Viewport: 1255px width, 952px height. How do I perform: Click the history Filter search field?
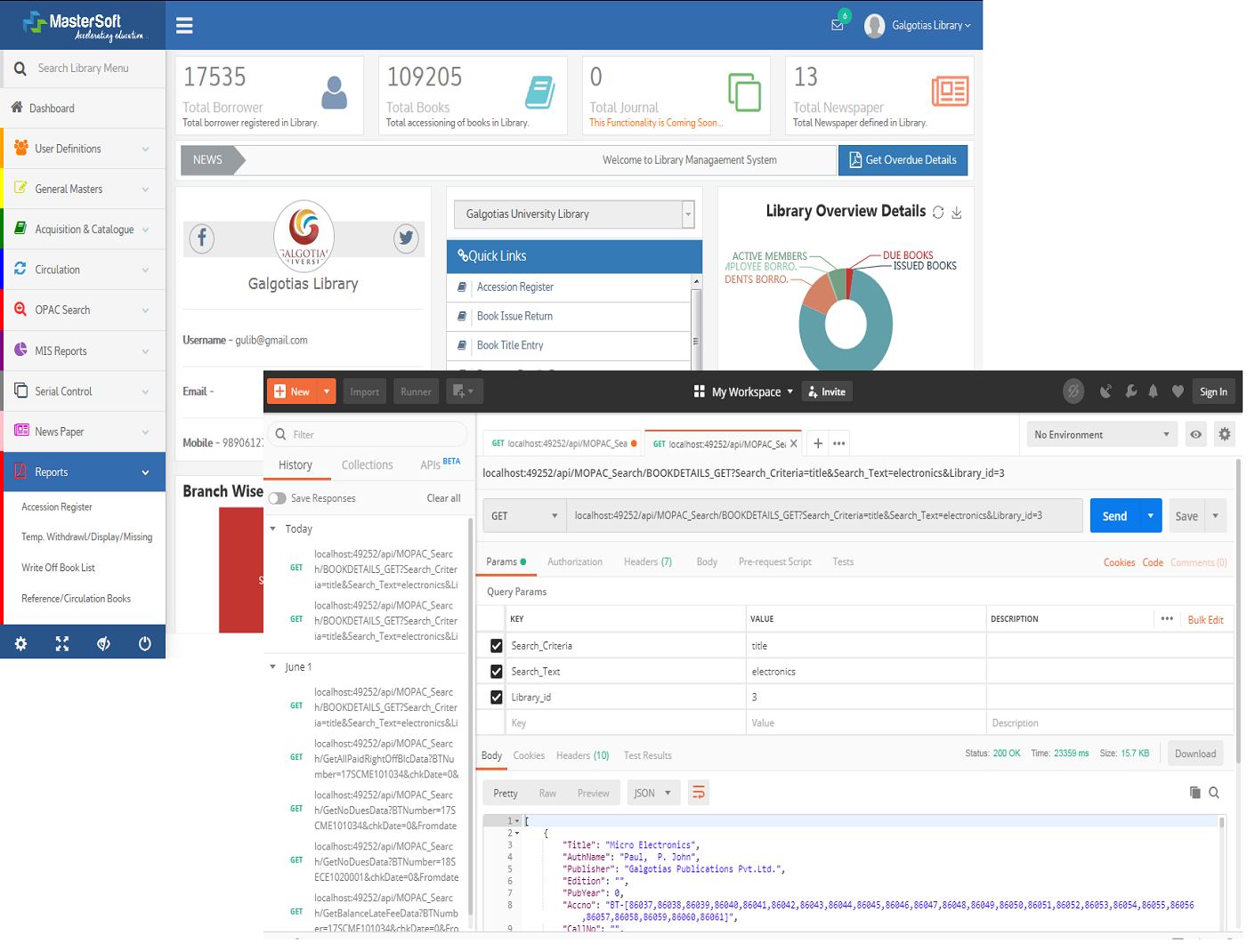(368, 434)
